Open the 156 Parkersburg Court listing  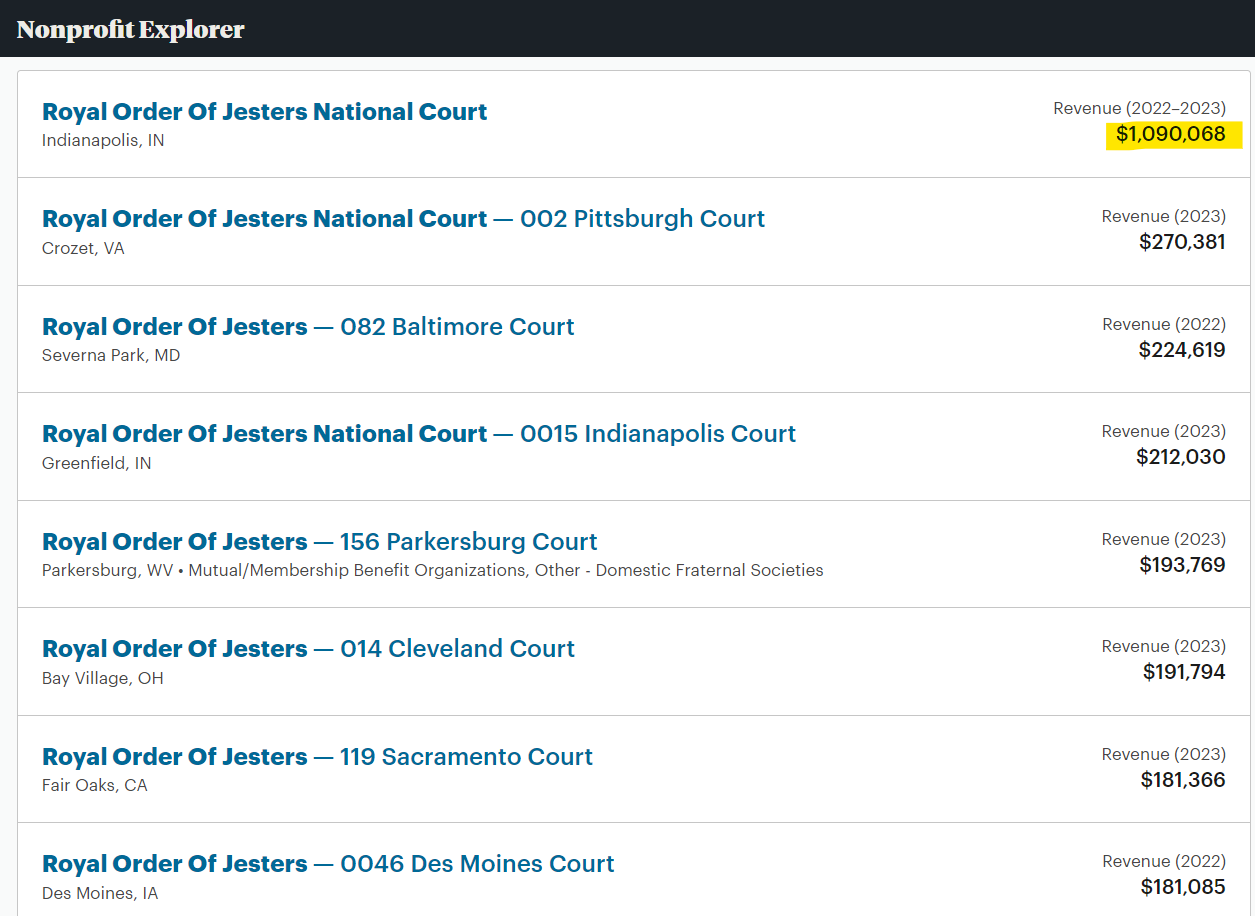click(320, 542)
